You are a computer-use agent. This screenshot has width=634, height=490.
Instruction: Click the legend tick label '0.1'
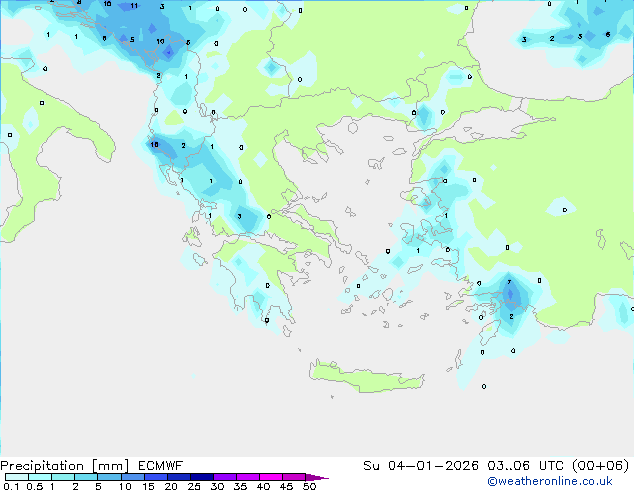point(11,486)
